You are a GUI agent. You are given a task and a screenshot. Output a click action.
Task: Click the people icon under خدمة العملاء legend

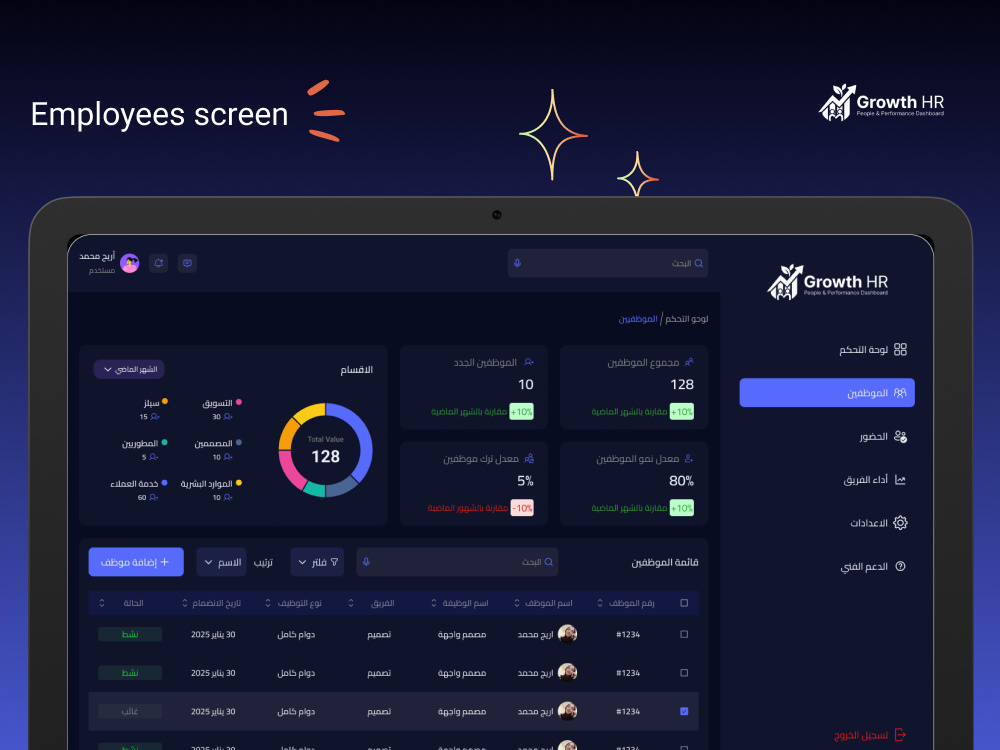coord(153,497)
